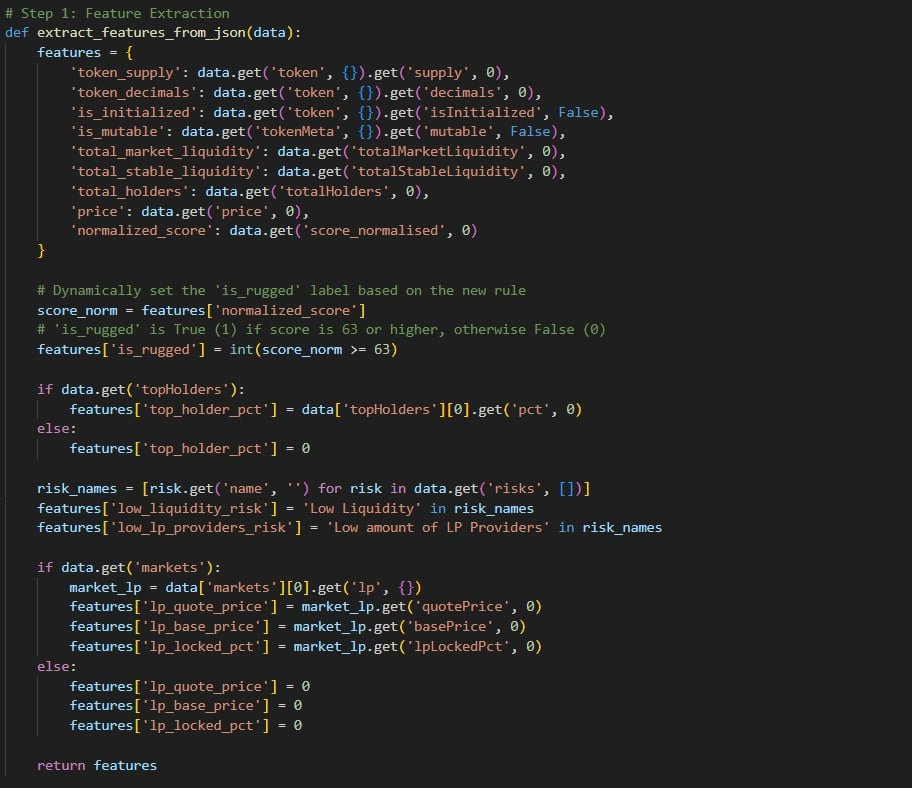912x788 pixels.
Task: Click the 'low_lp_providers_risk' key
Action: [202, 527]
